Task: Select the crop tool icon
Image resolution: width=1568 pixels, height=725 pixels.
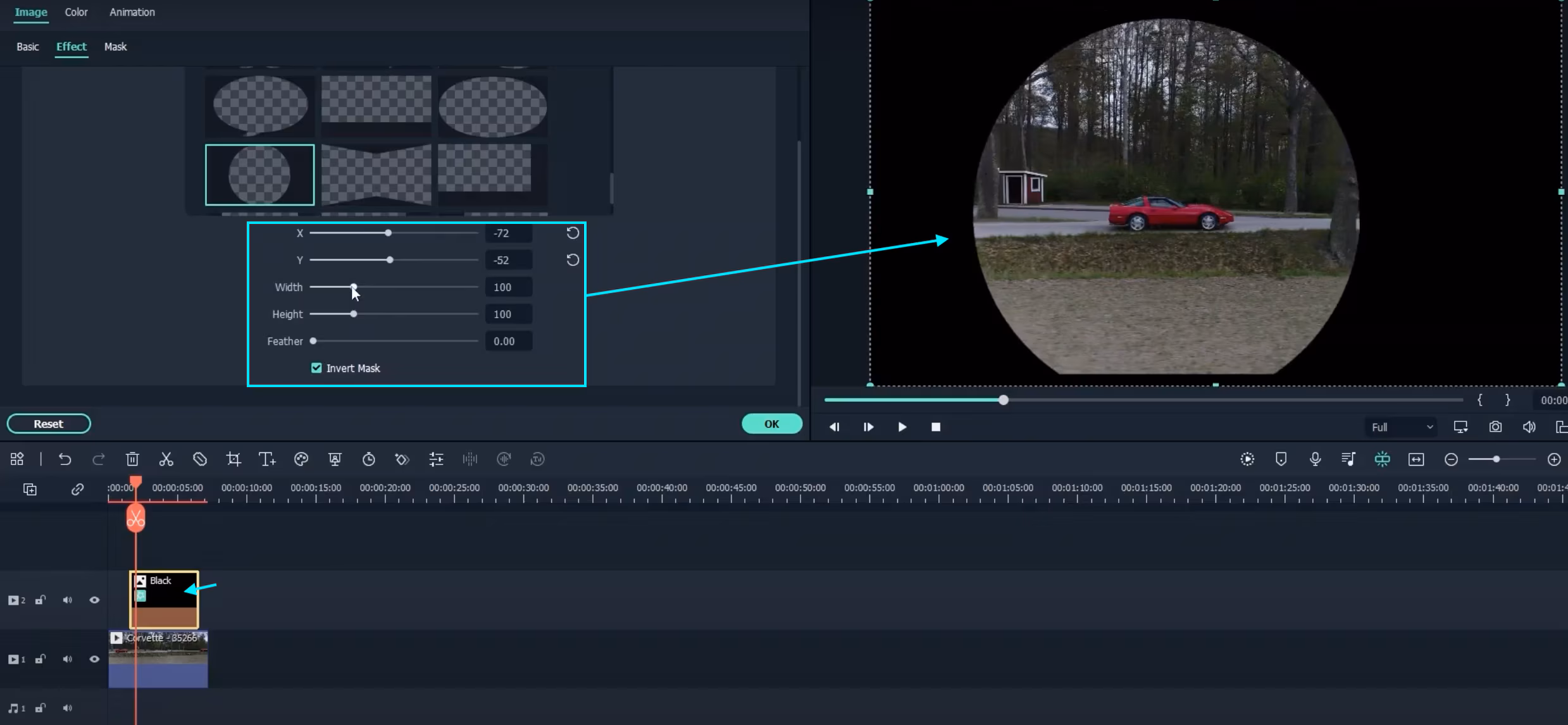Action: click(x=233, y=459)
